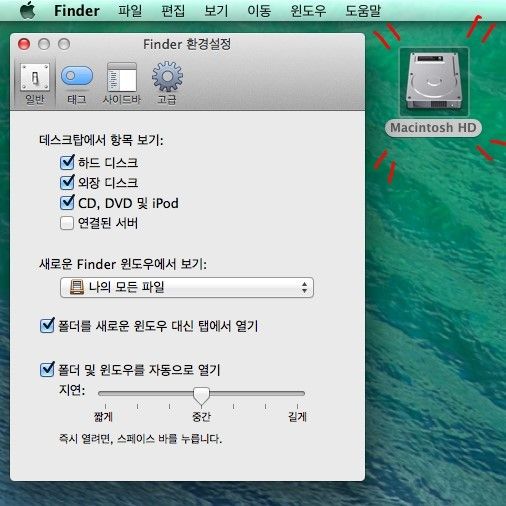The width and height of the screenshot is (506, 506).
Task: Click the 지연 delay slider thumb
Action: pos(201,396)
